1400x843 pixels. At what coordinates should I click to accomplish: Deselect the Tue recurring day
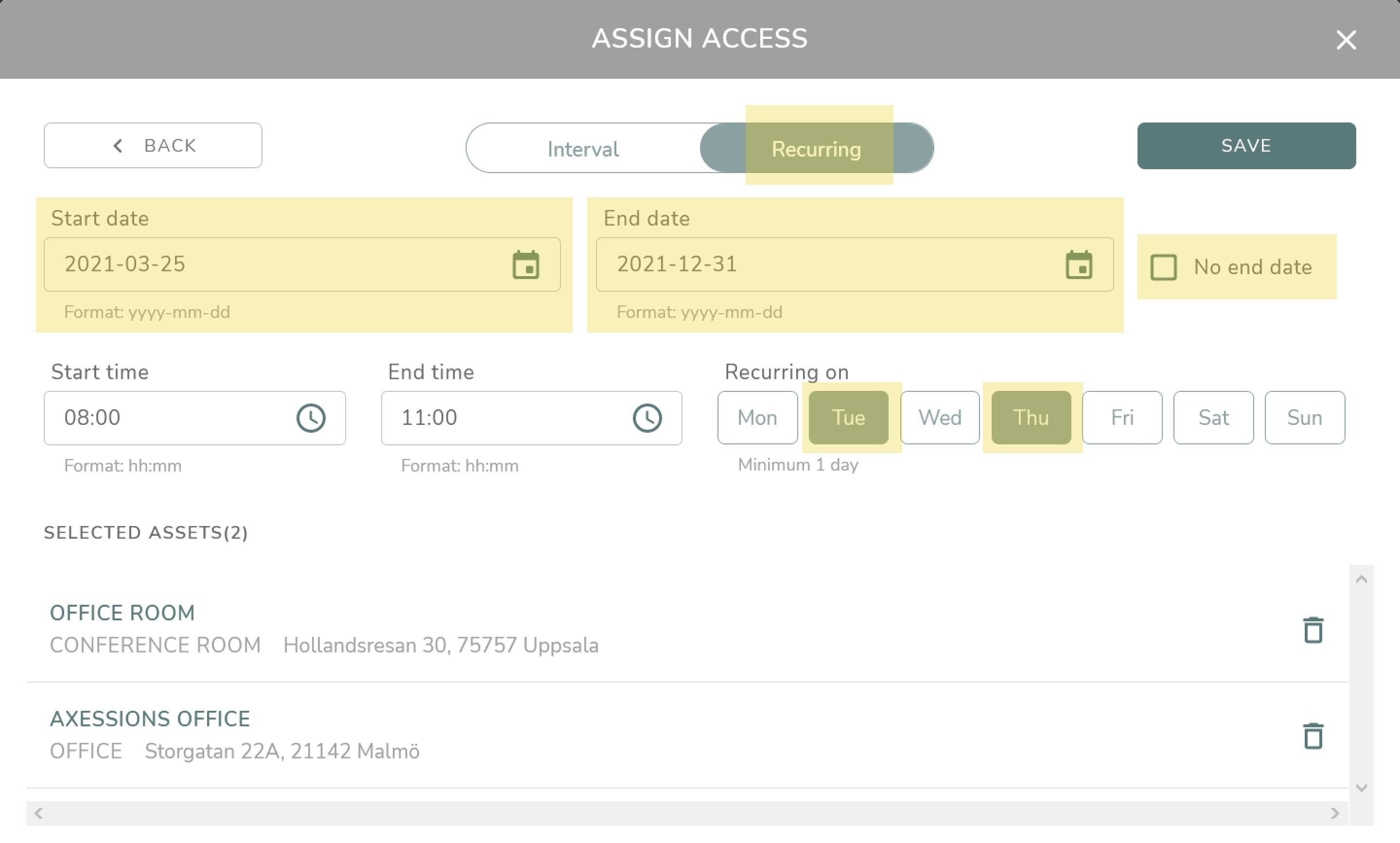coord(849,418)
